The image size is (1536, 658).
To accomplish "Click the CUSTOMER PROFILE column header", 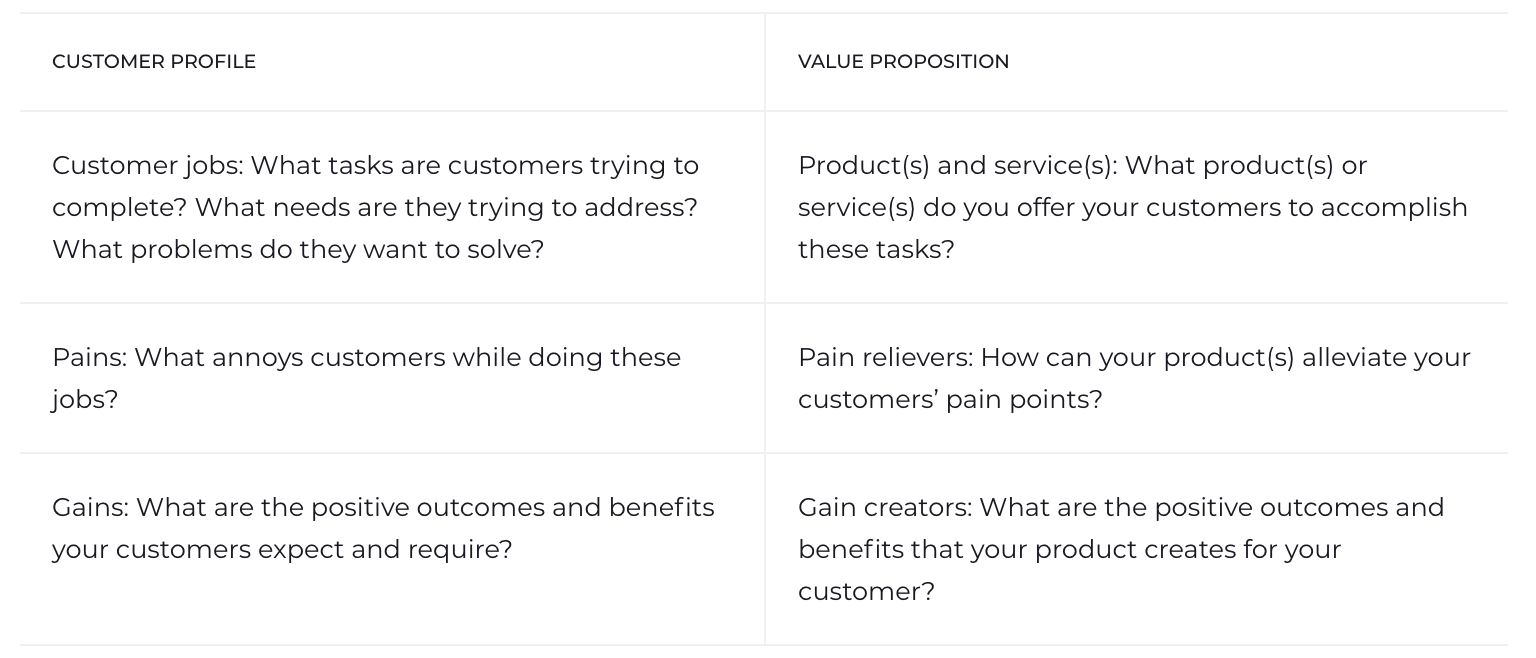I will pyautogui.click(x=153, y=62).
